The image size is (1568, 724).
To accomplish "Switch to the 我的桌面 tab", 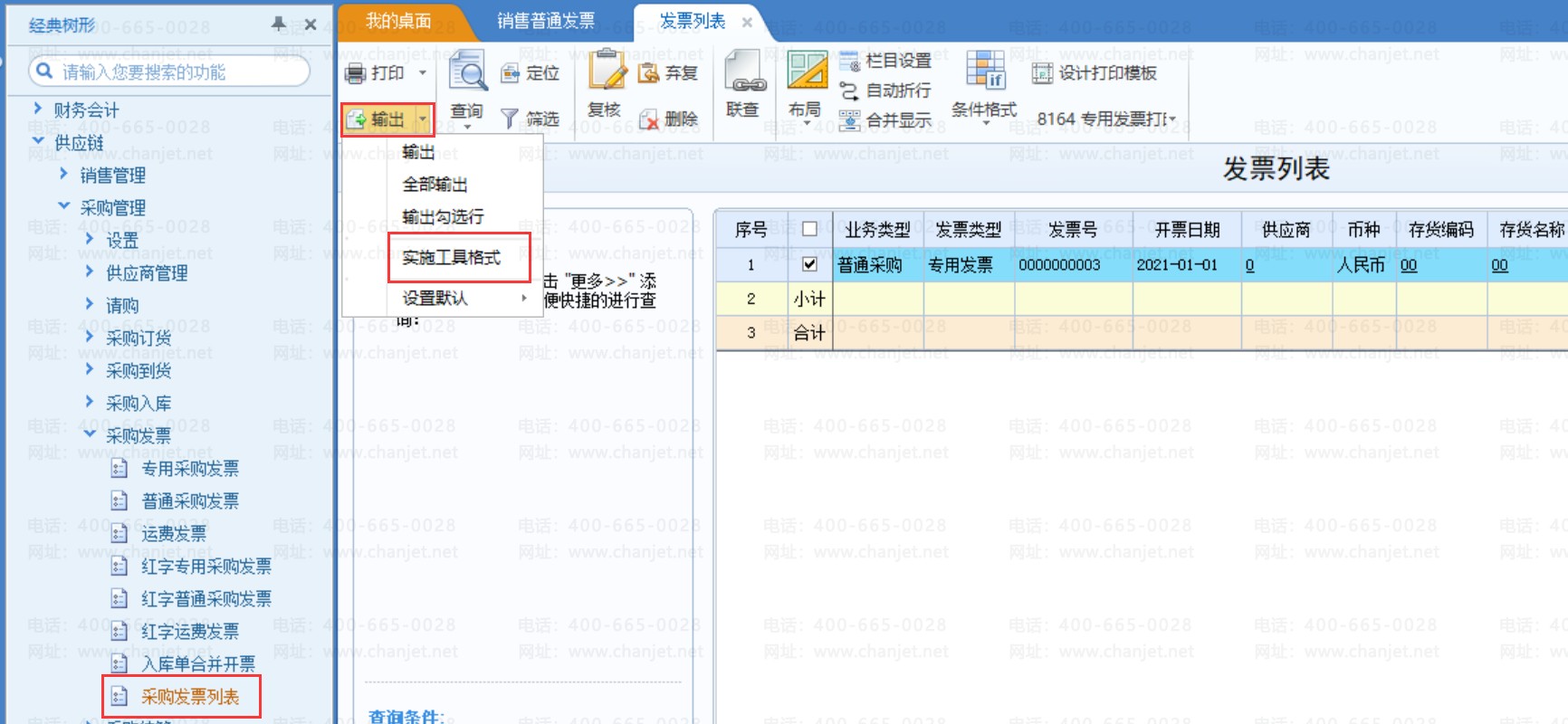I will 398,21.
